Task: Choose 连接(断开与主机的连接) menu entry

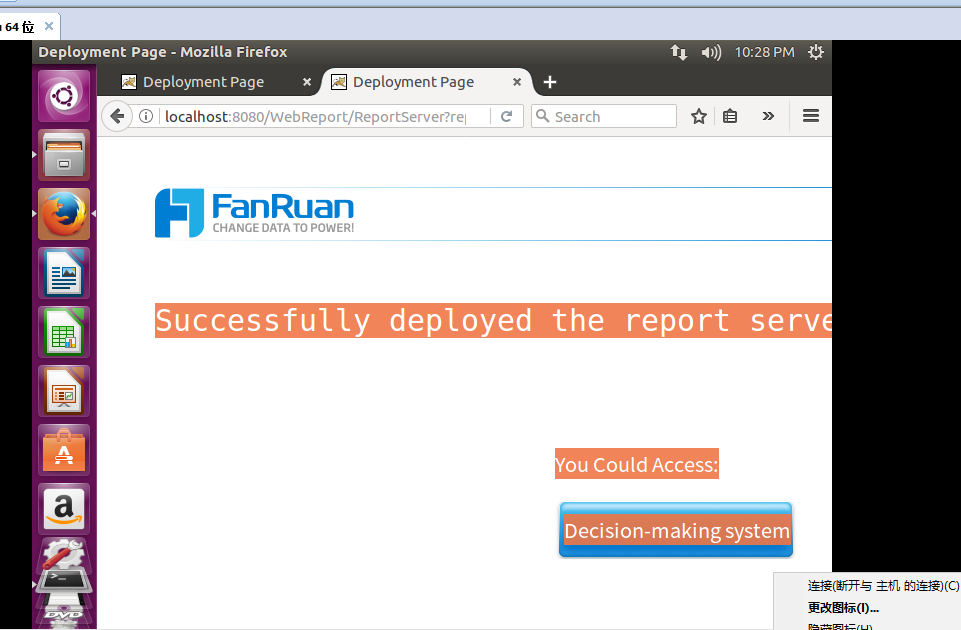Action: (883, 586)
